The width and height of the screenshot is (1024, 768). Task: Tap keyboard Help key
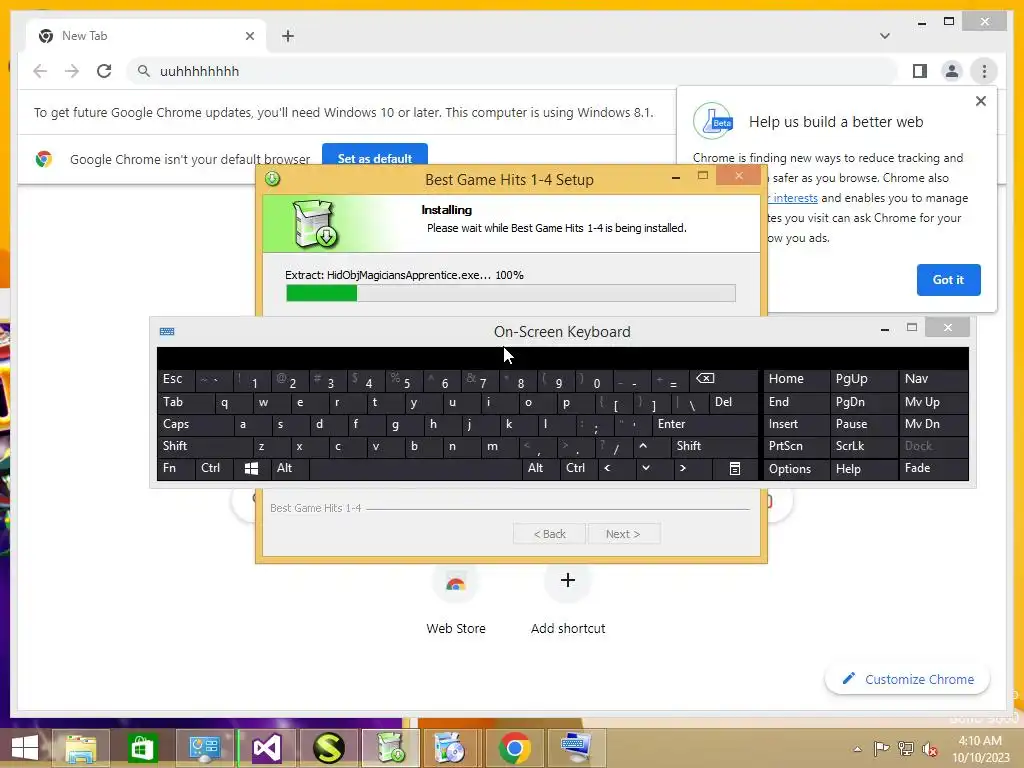(863, 468)
